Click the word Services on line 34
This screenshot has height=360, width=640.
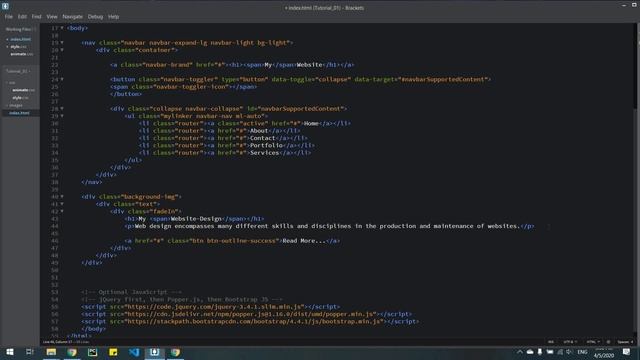click(x=264, y=153)
